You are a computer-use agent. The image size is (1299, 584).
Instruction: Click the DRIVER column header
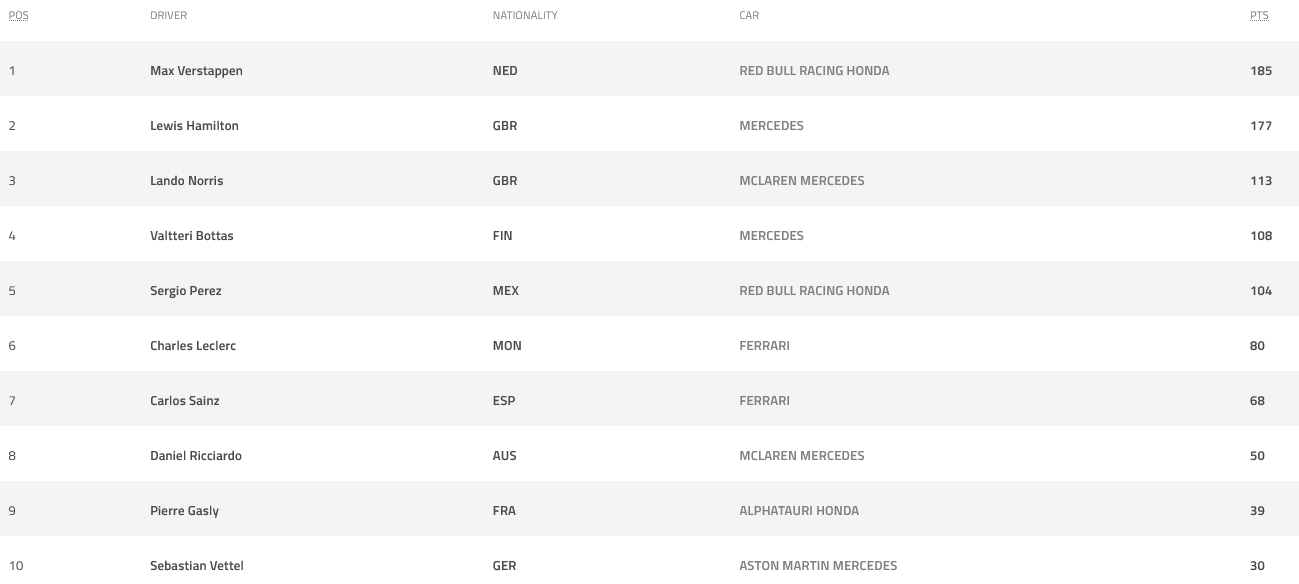(168, 16)
